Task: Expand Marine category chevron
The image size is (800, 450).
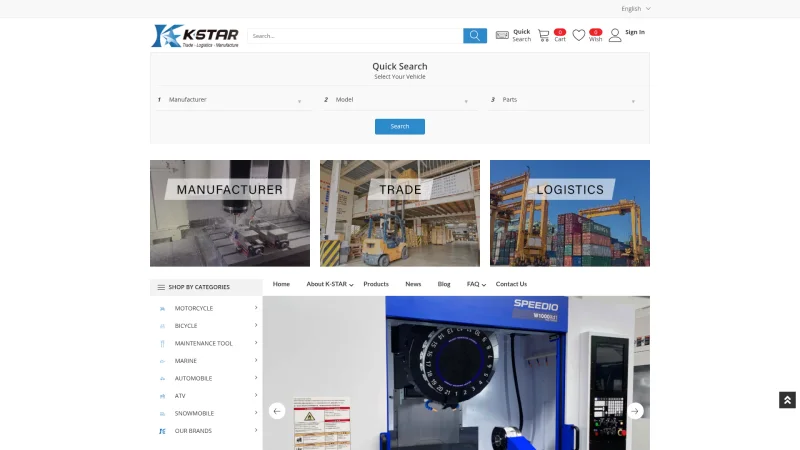Action: tap(256, 360)
